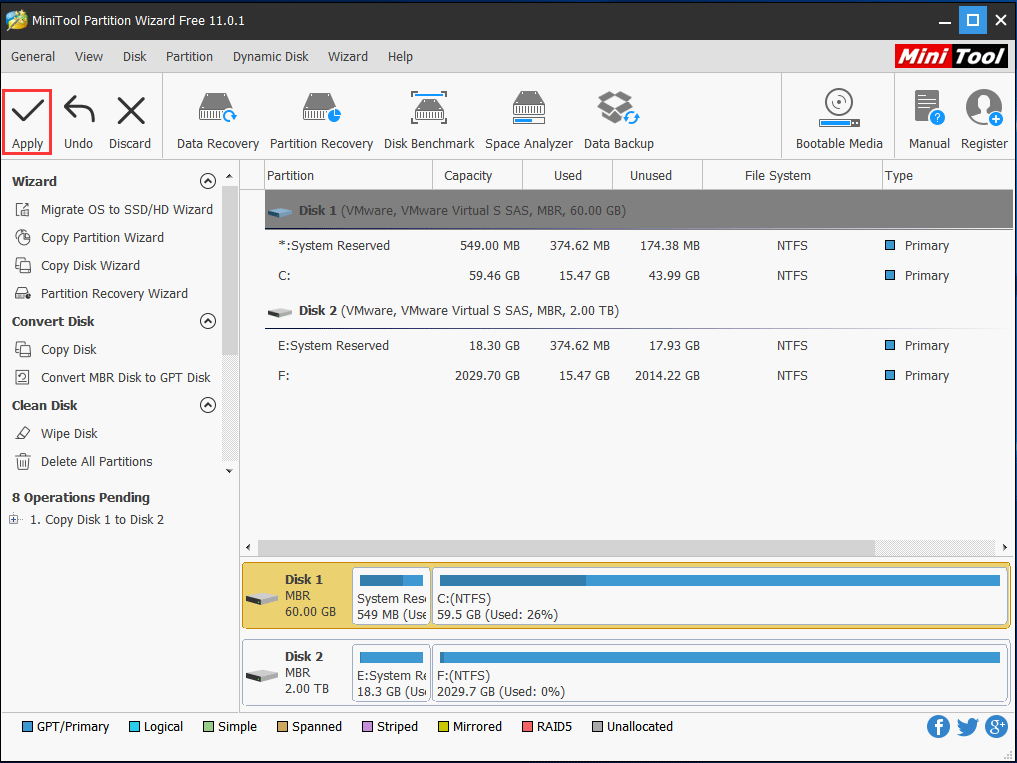1017x763 pixels.
Task: Click the MiniTool logo
Action: [x=951, y=56]
